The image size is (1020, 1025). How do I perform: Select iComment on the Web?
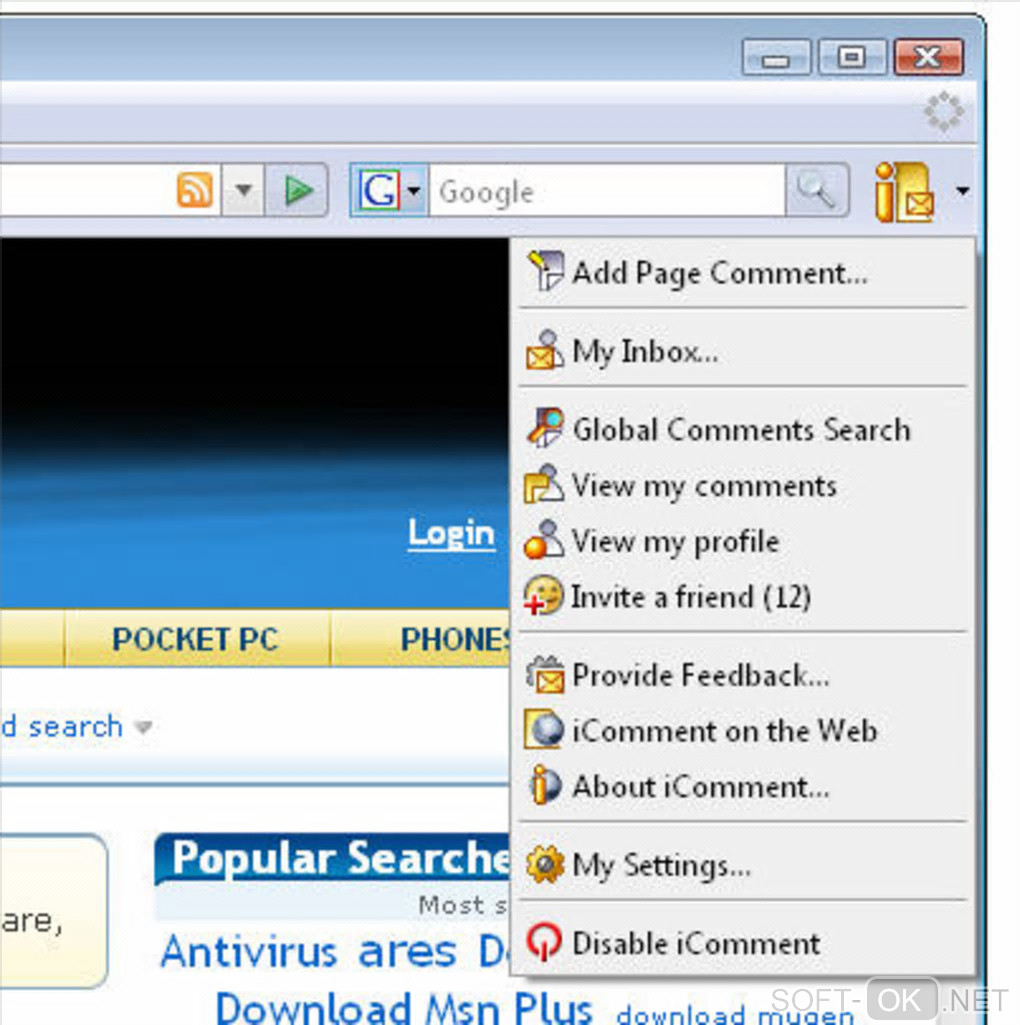click(743, 730)
